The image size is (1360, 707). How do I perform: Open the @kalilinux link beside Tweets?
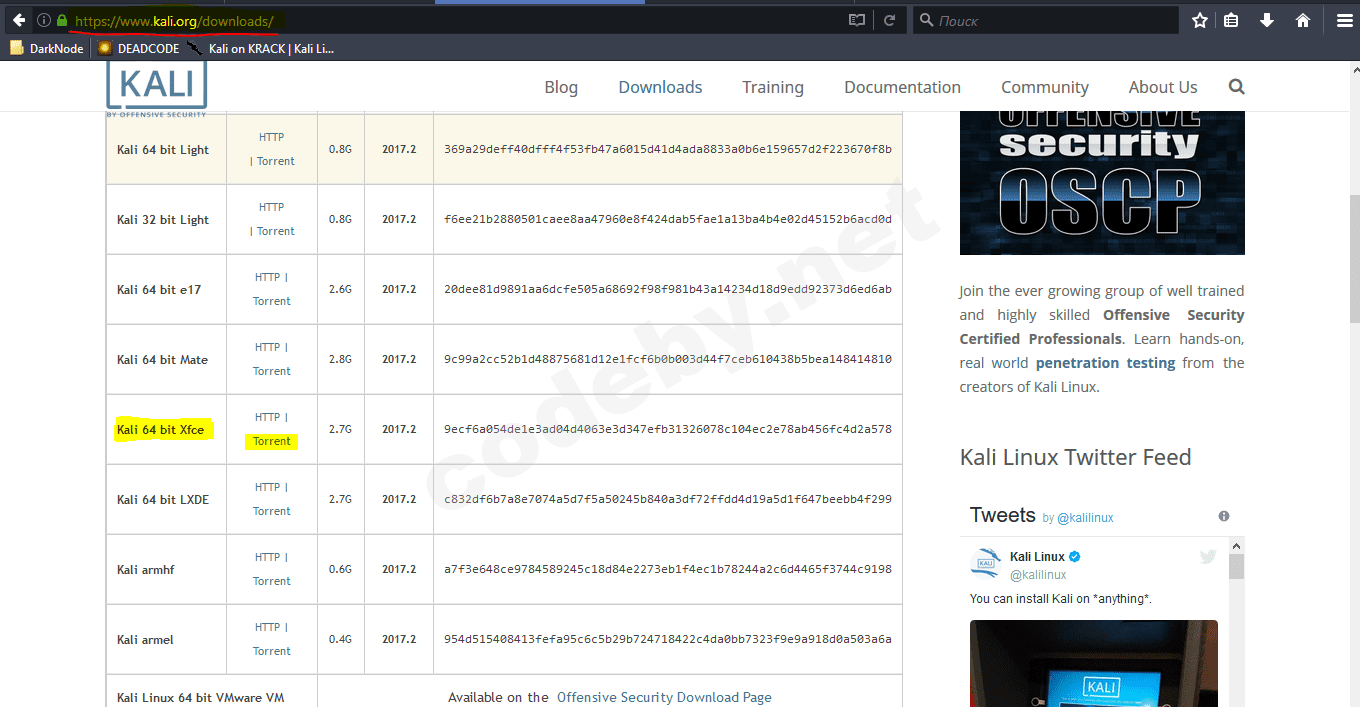pyautogui.click(x=1085, y=518)
